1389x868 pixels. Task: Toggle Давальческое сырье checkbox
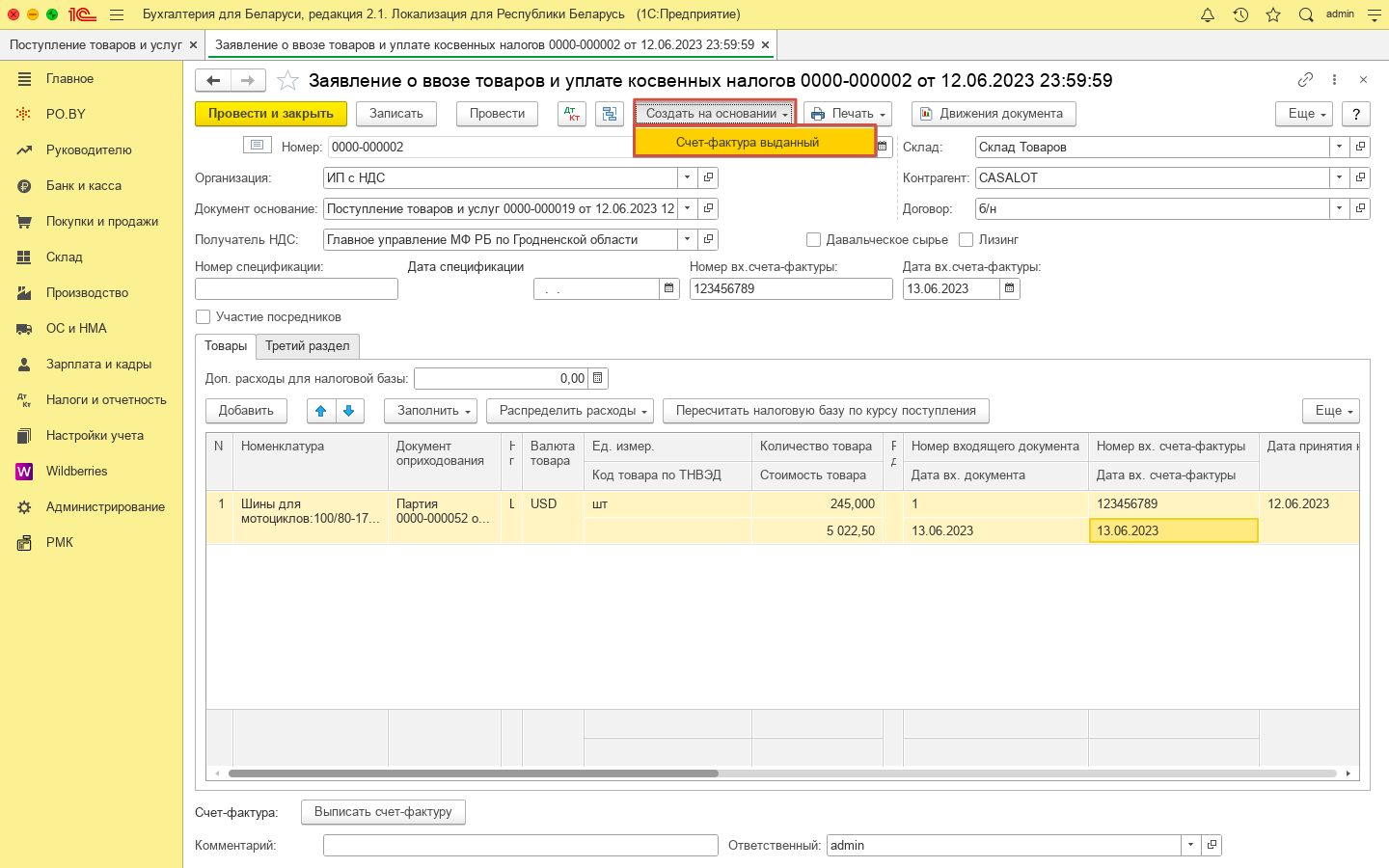pos(813,239)
